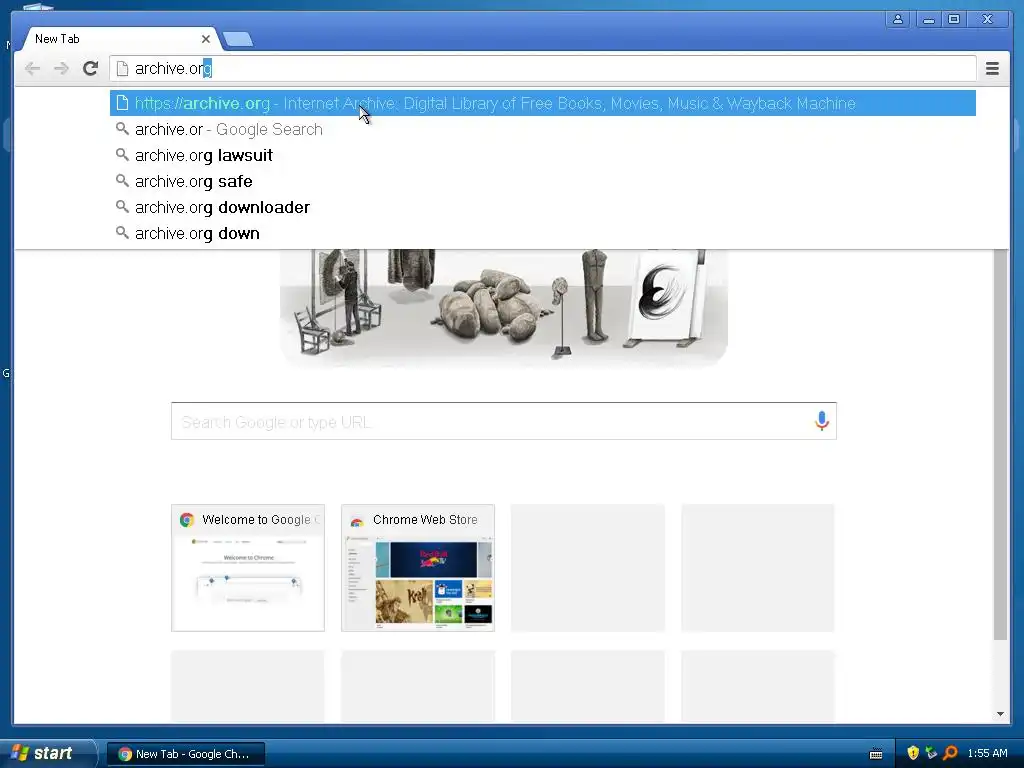Click the page vertical scrollbar thumb

[x=1000, y=444]
